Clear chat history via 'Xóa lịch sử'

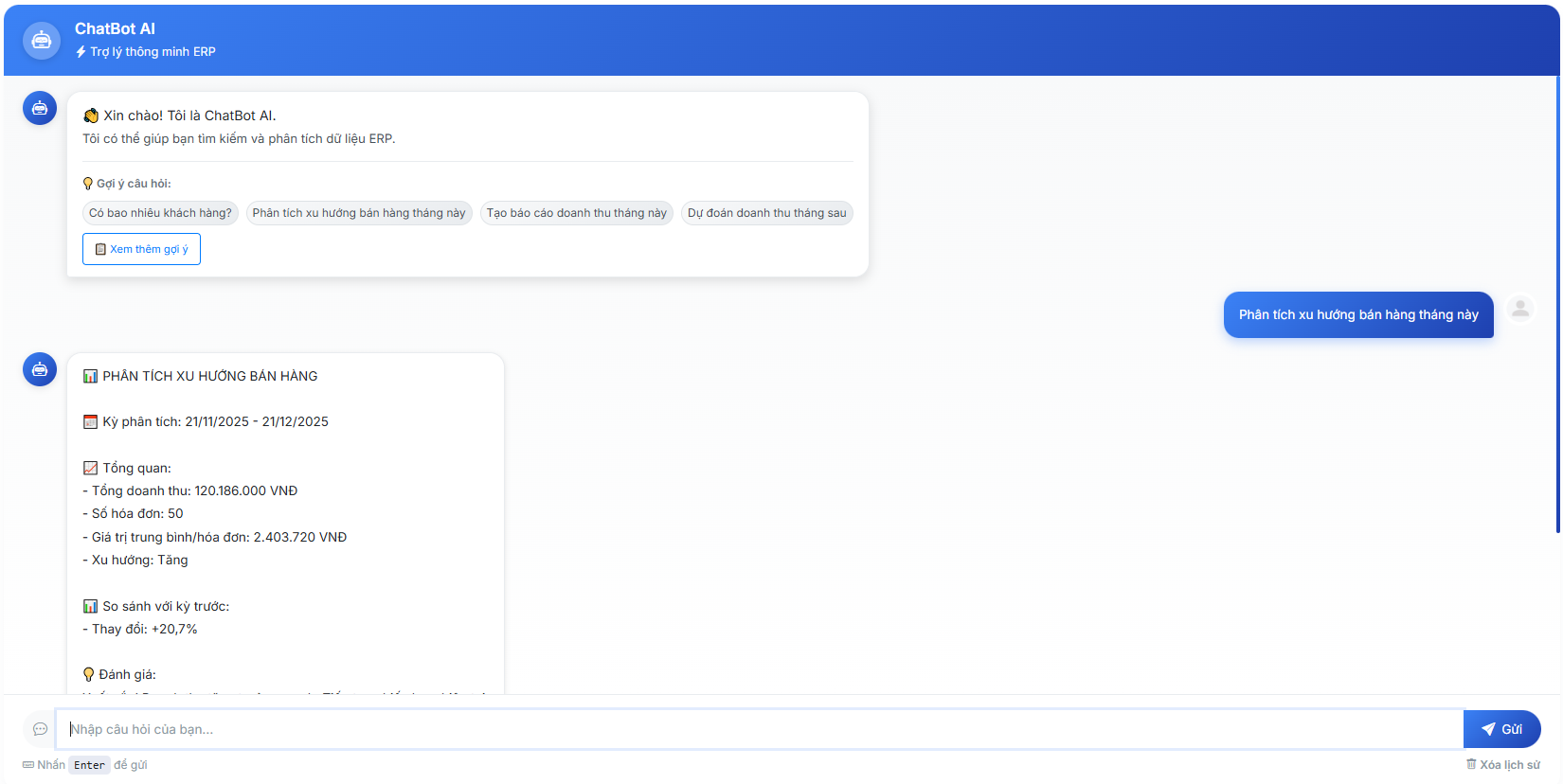click(1503, 765)
